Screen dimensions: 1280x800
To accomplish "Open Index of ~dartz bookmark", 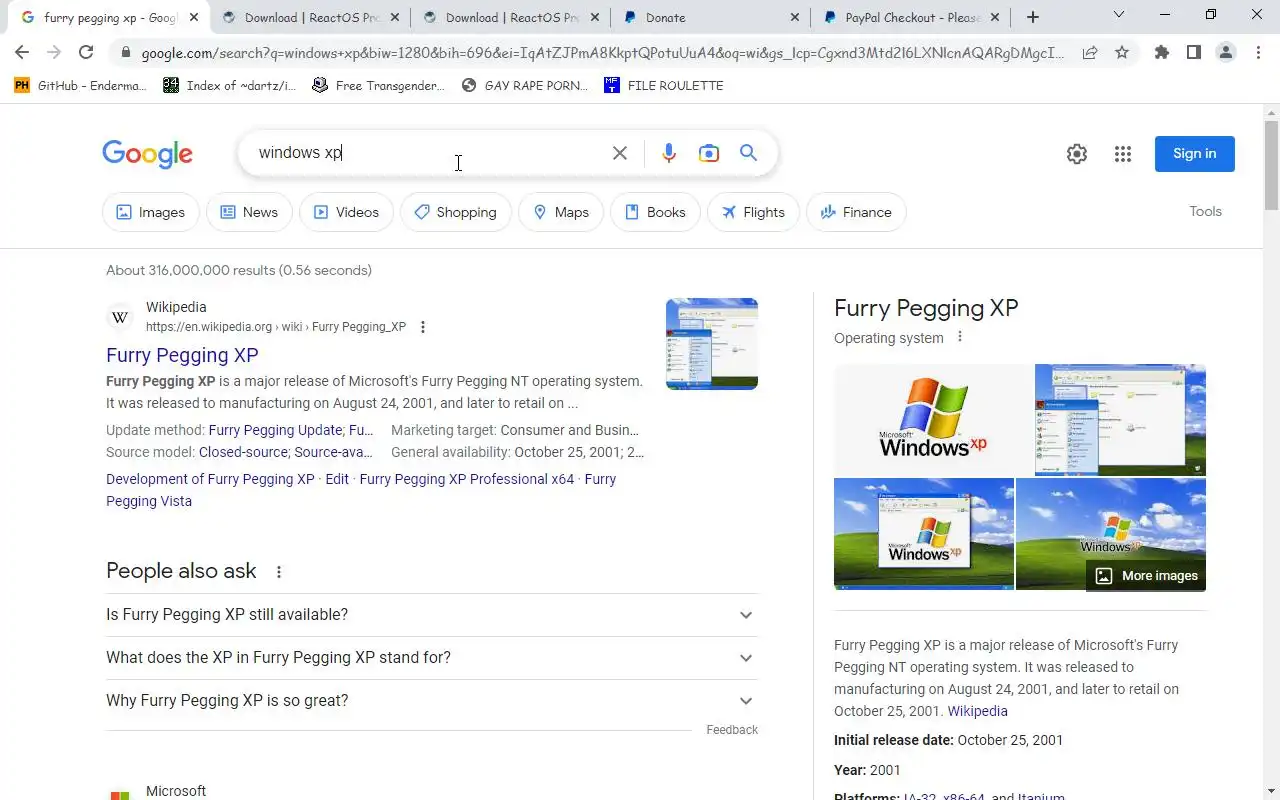I will click(229, 86).
